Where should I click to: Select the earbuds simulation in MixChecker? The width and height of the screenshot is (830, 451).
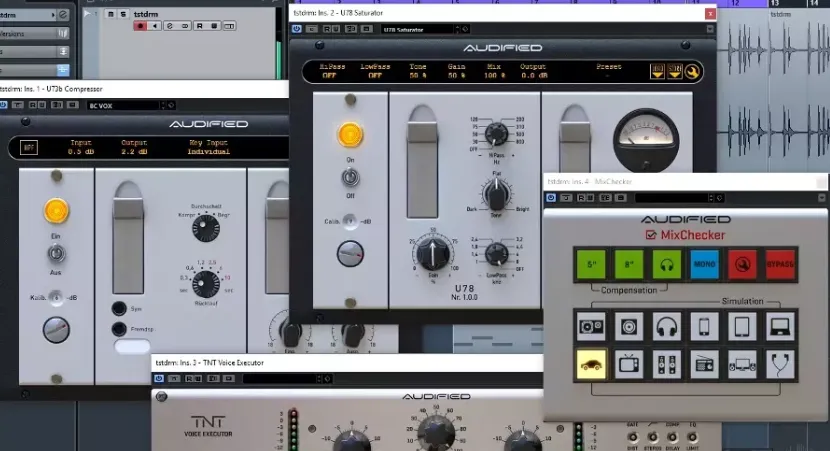pyautogui.click(x=780, y=364)
